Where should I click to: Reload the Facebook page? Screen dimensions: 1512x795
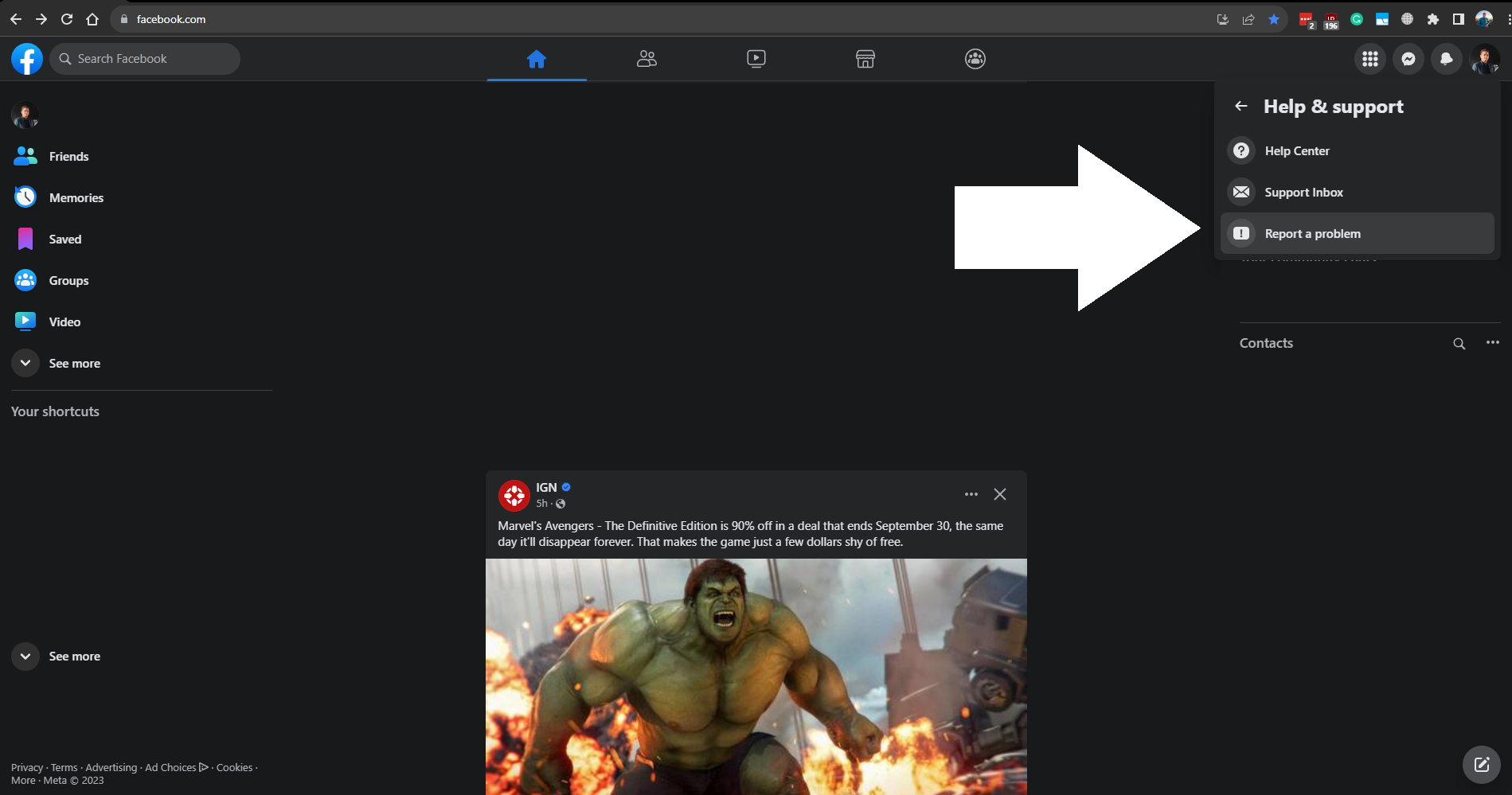coord(67,19)
